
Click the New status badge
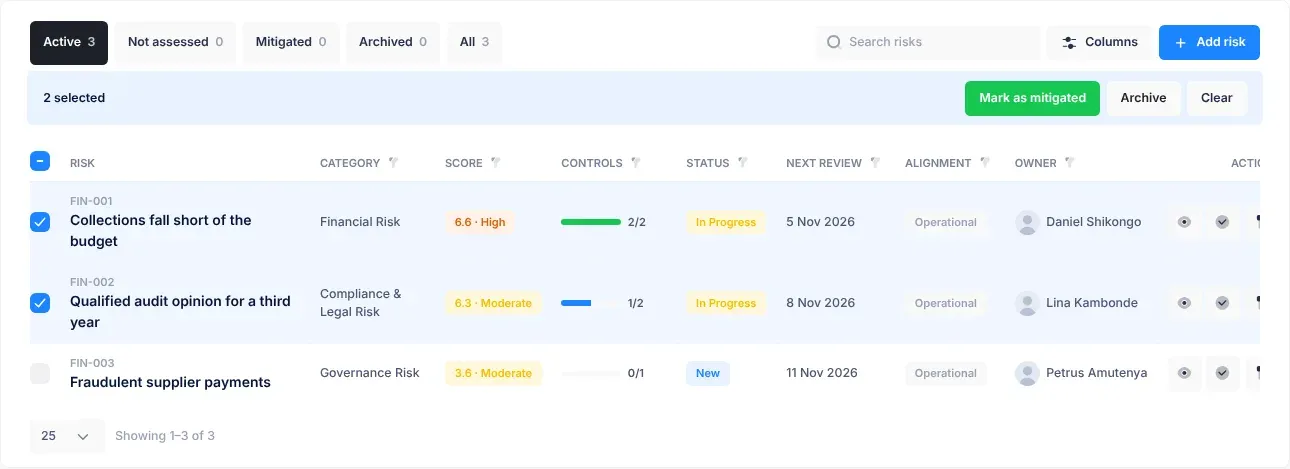pyautogui.click(x=708, y=373)
